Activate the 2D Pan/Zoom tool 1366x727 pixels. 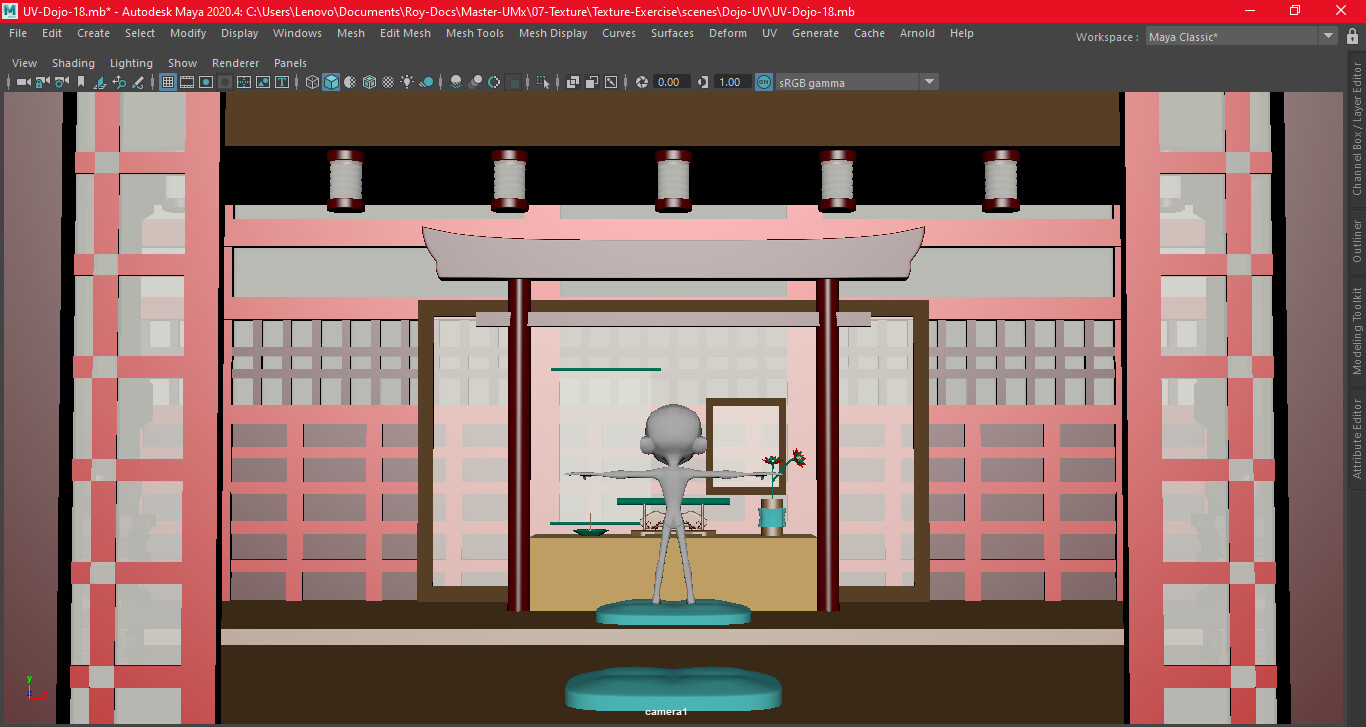tap(121, 82)
